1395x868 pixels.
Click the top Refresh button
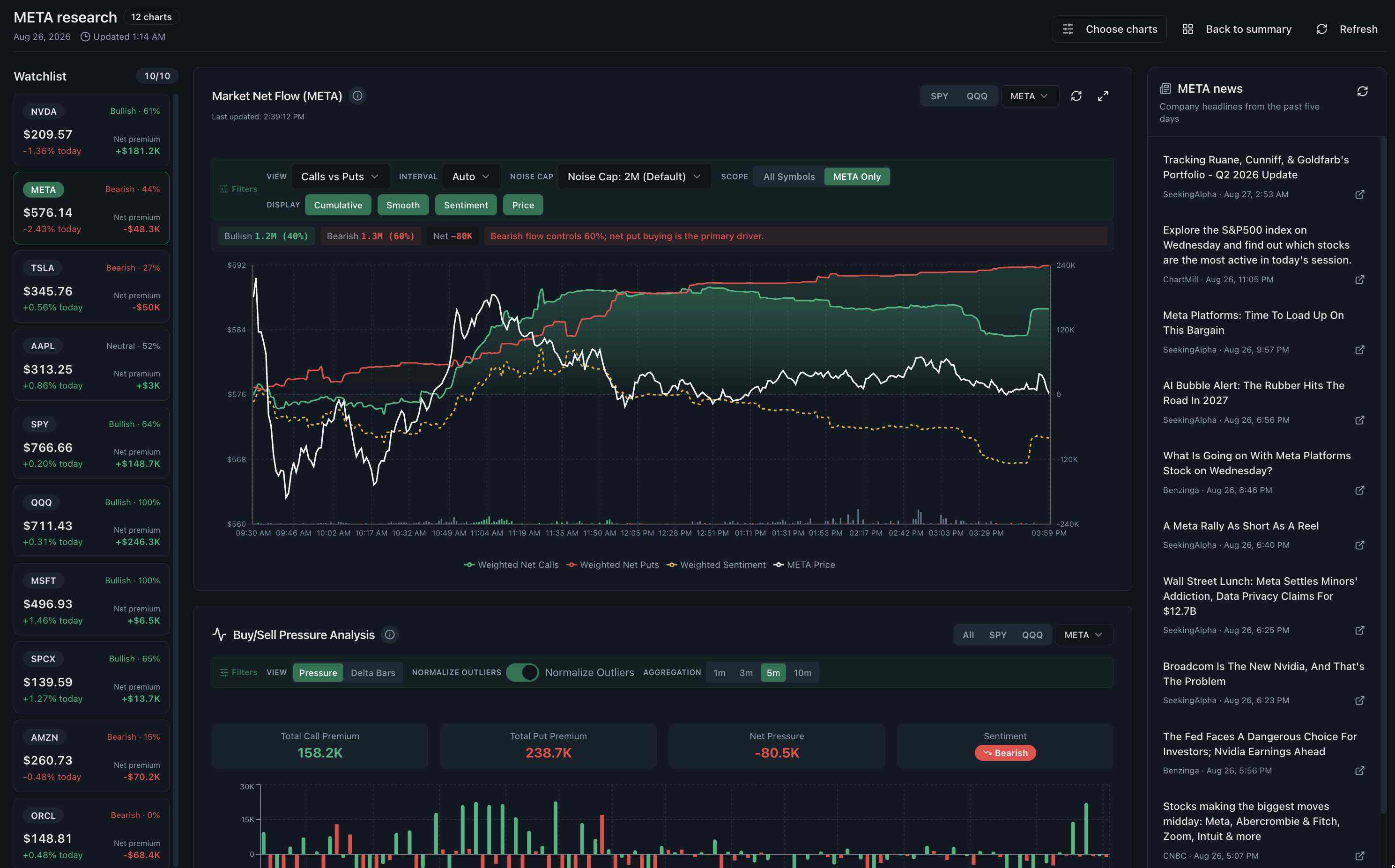tap(1346, 29)
